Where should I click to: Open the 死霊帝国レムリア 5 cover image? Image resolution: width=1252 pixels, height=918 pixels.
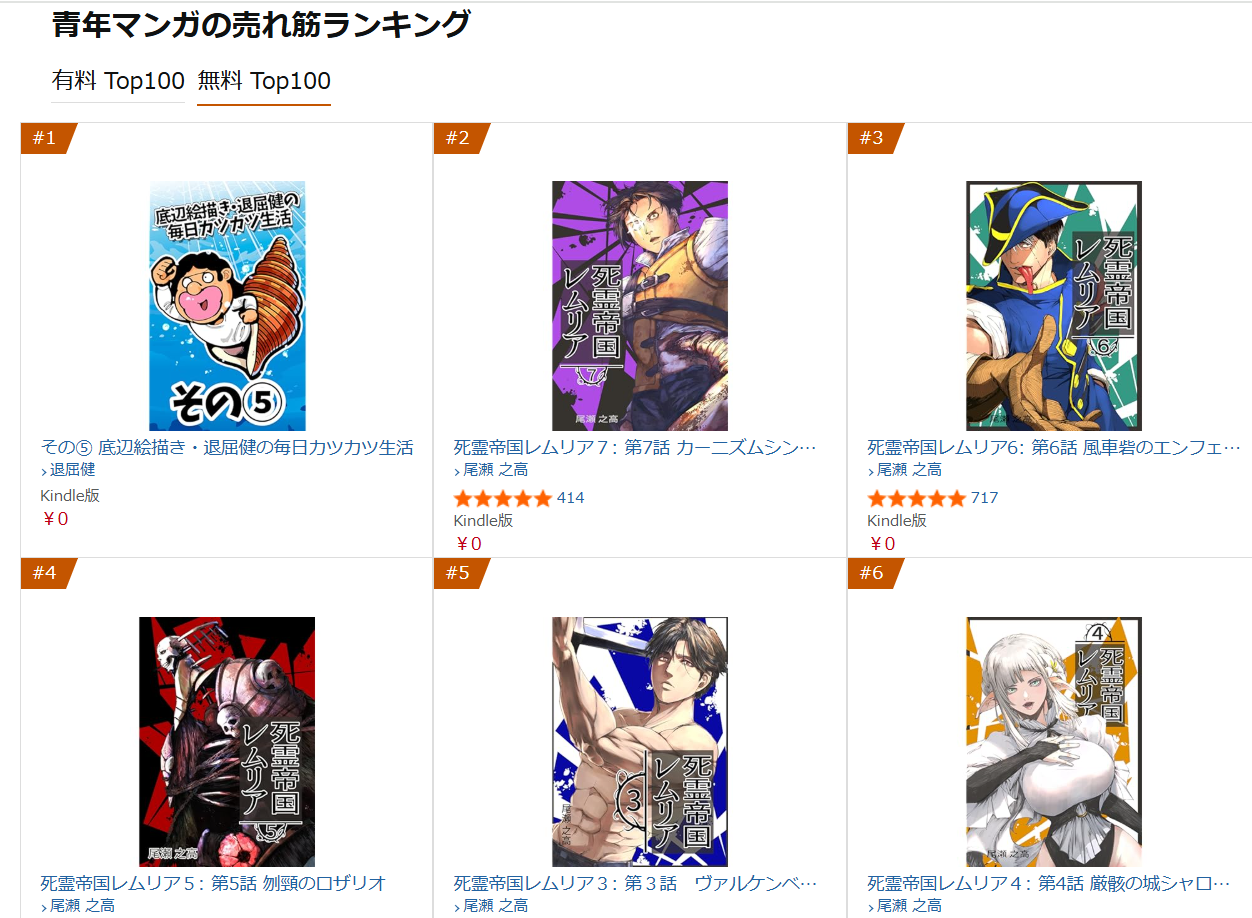[x=227, y=742]
